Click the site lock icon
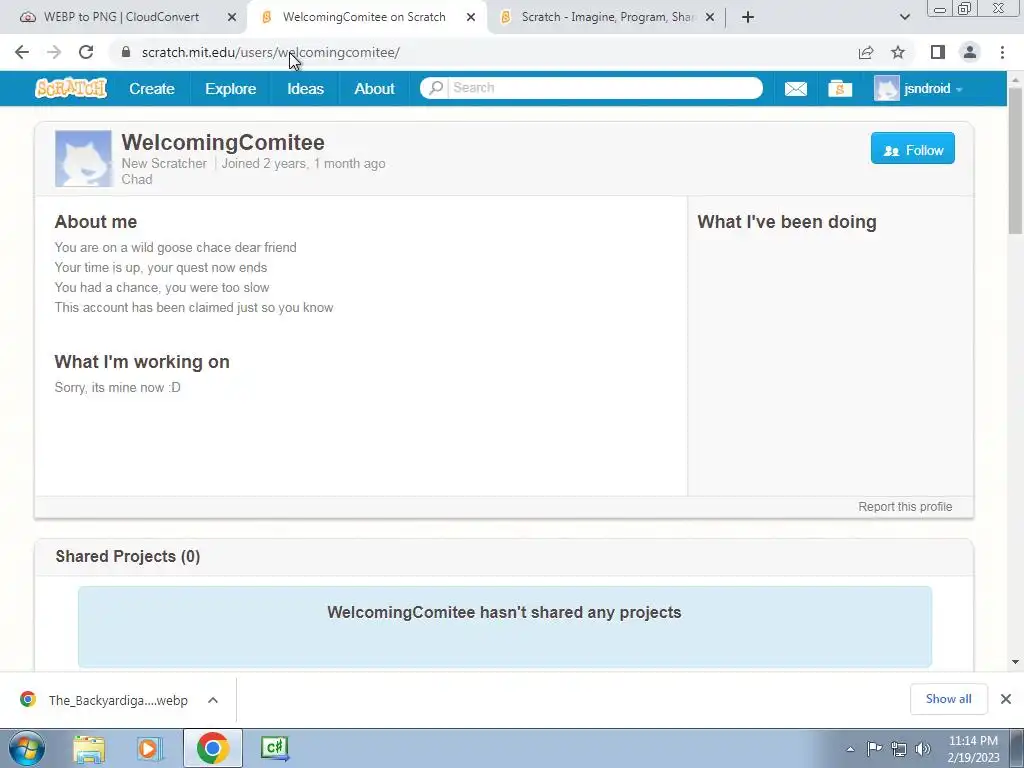The height and width of the screenshot is (768, 1024). click(x=126, y=52)
